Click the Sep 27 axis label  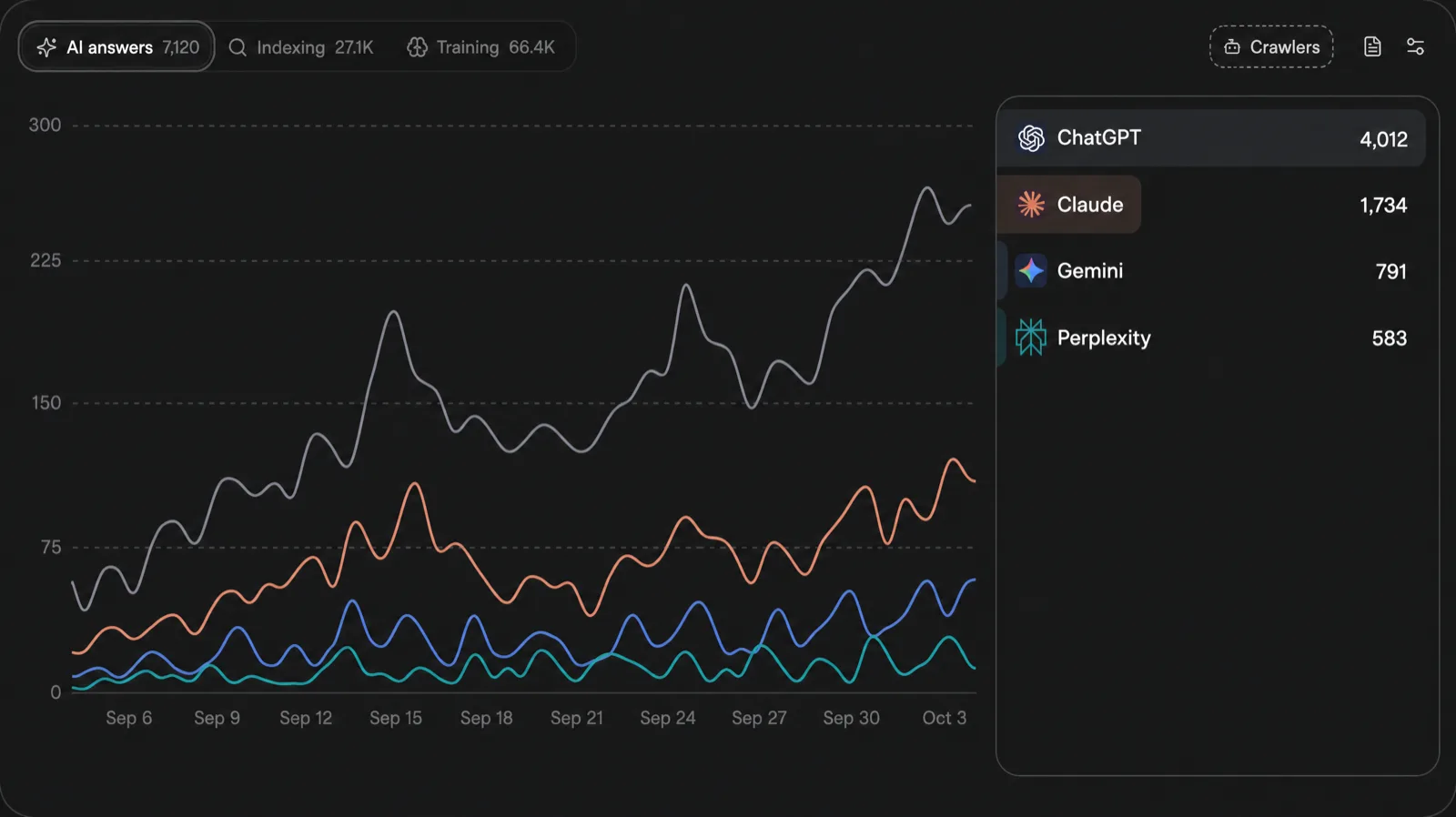click(x=759, y=718)
